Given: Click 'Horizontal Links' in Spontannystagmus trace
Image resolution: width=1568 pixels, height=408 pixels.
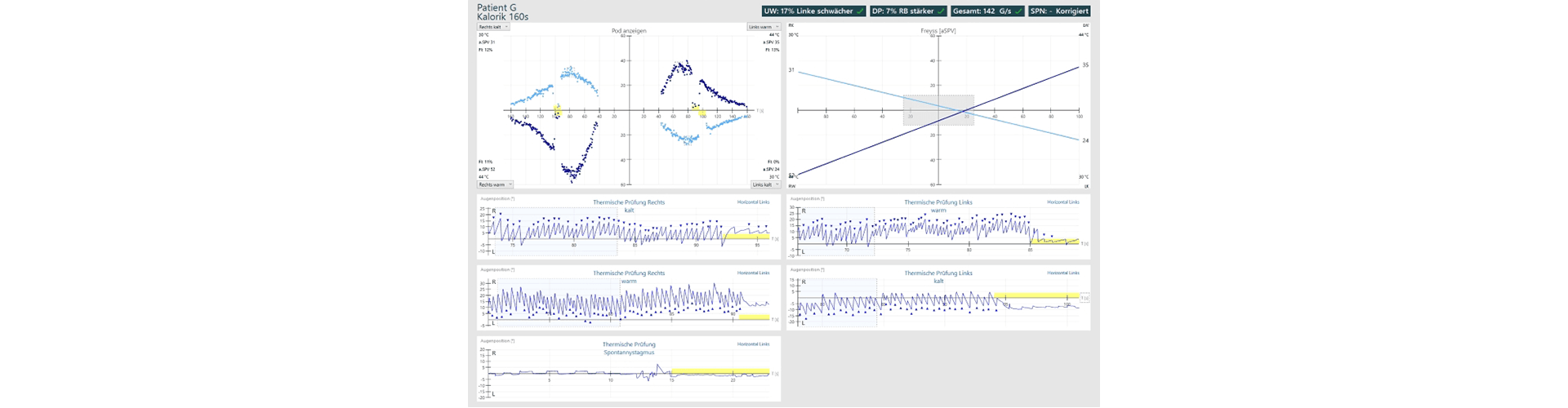Looking at the screenshot, I should click(x=753, y=344).
